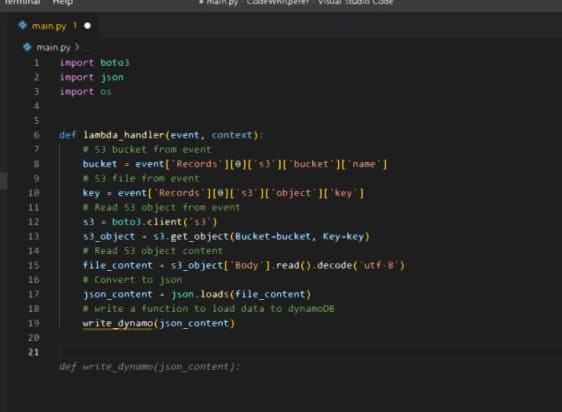Click the 'context' parameter on line 6

click(x=232, y=135)
